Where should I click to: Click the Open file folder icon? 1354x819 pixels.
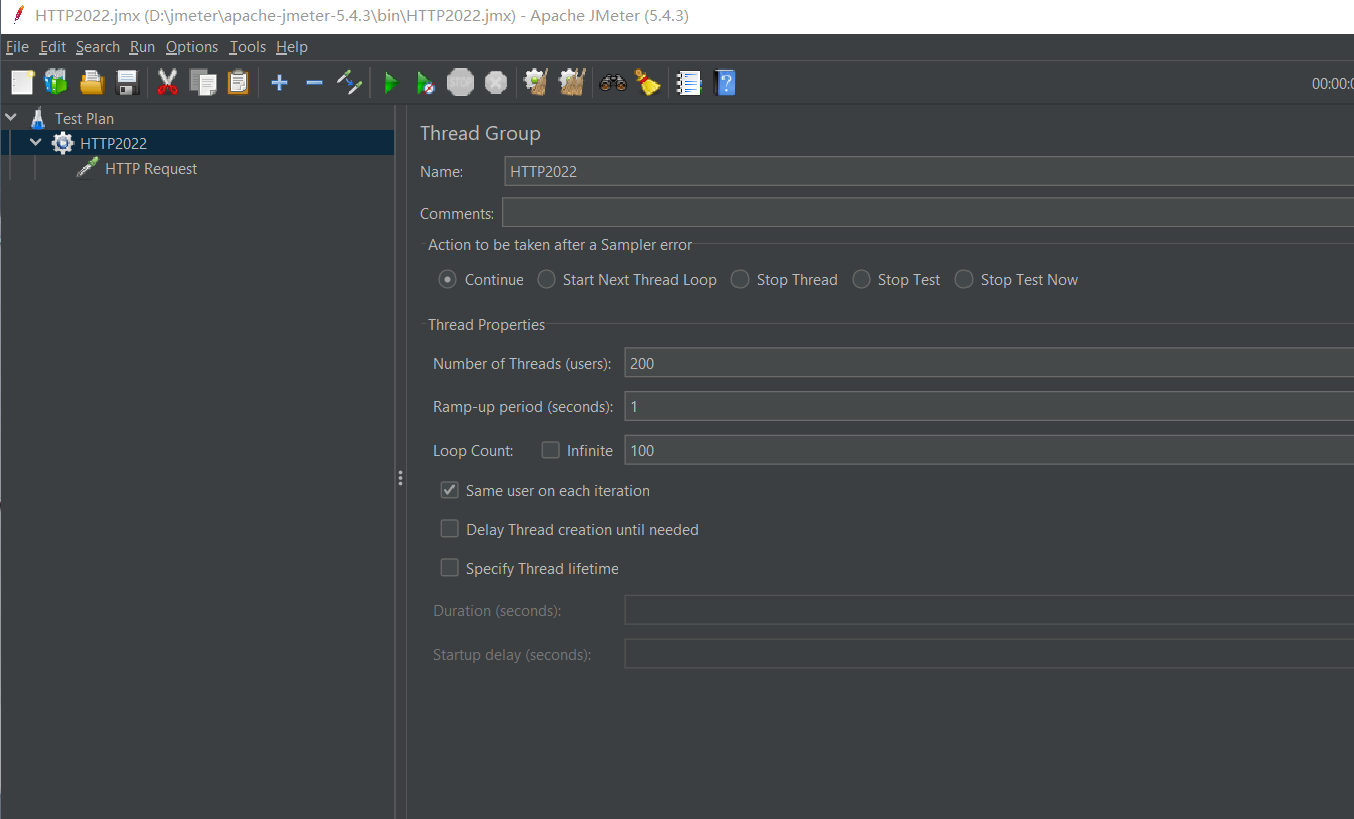click(x=92, y=82)
